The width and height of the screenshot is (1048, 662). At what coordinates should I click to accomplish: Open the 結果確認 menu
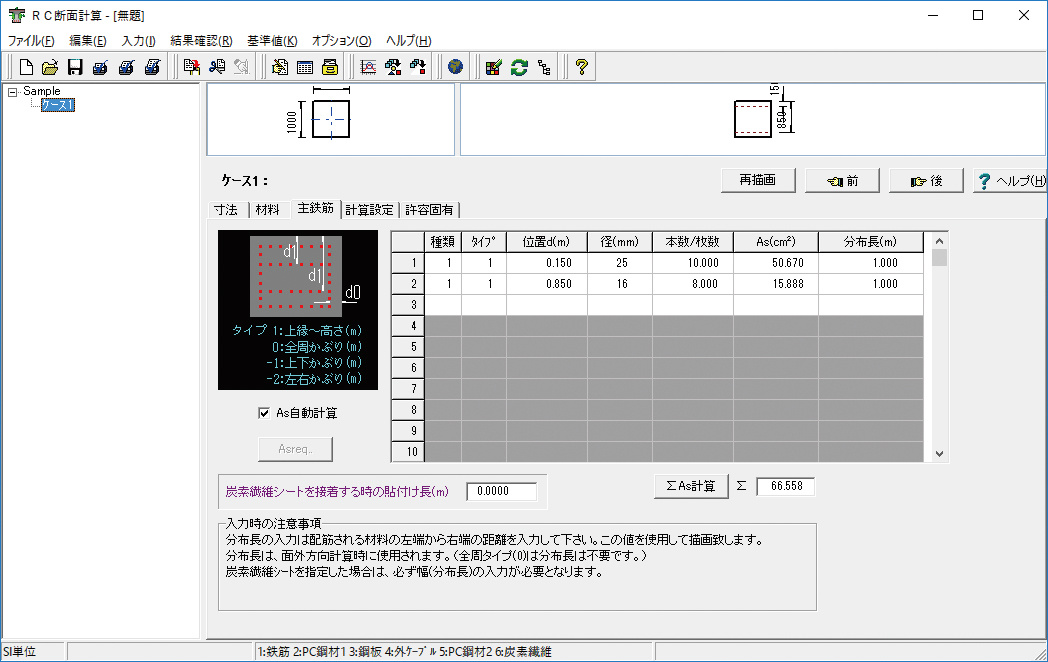(x=201, y=41)
